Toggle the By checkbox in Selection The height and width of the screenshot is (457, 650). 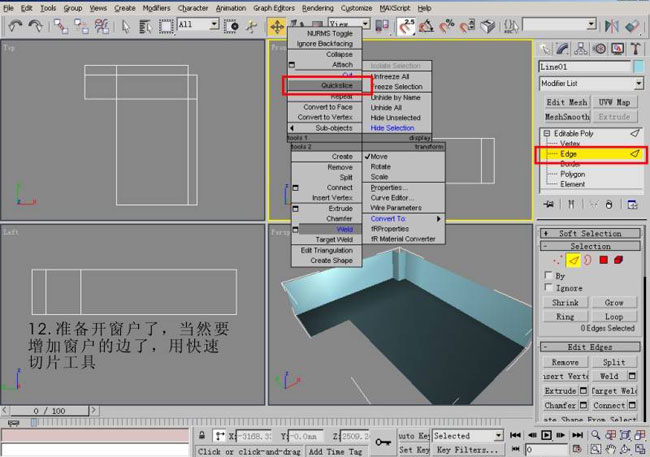click(x=548, y=275)
